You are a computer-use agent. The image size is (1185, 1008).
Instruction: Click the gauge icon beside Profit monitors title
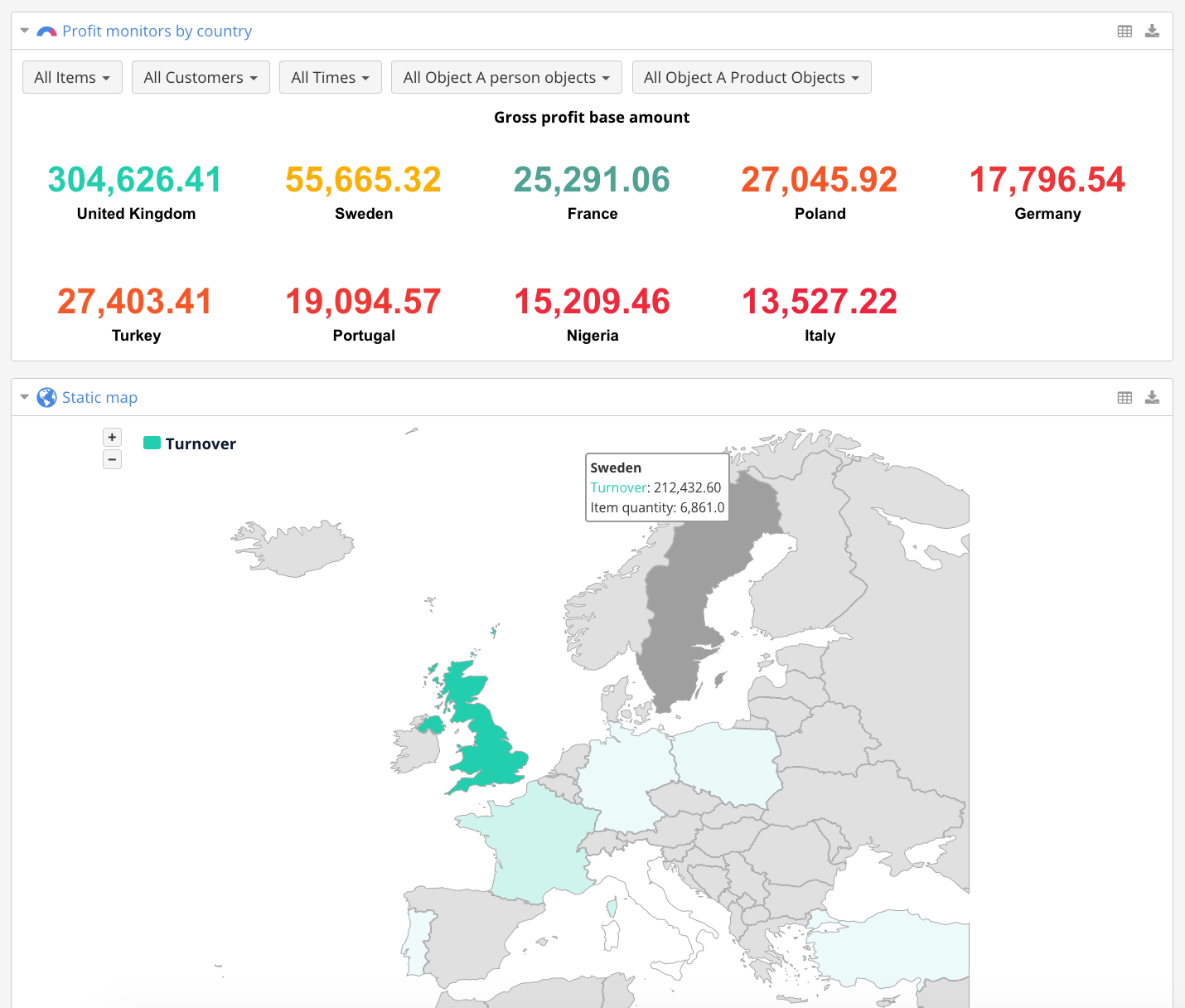click(x=46, y=31)
